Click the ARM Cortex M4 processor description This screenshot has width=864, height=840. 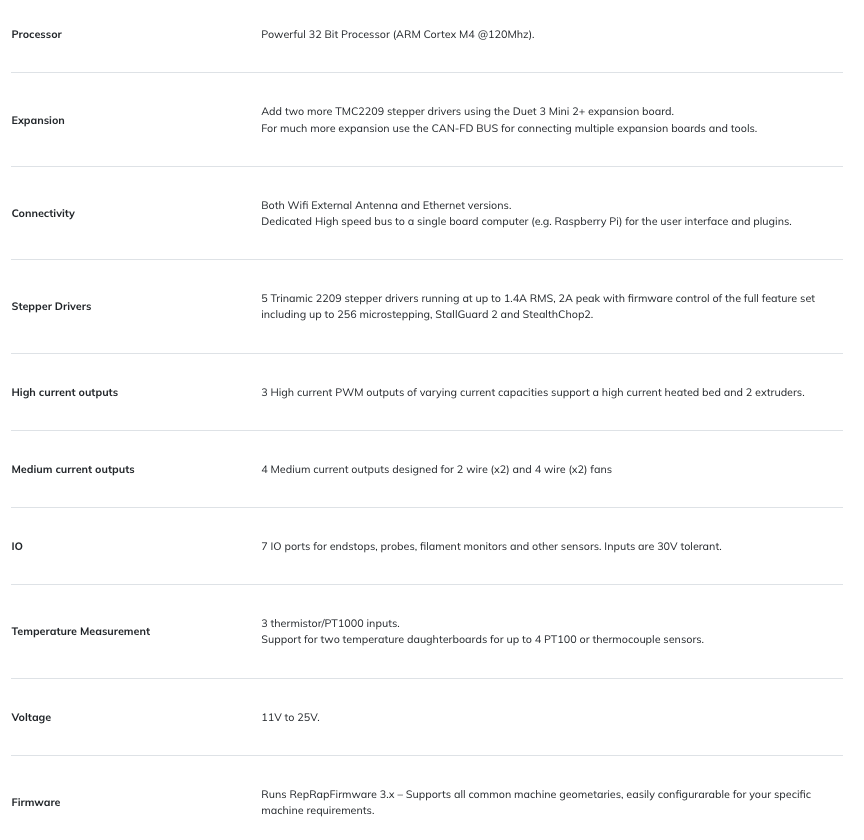tap(398, 34)
